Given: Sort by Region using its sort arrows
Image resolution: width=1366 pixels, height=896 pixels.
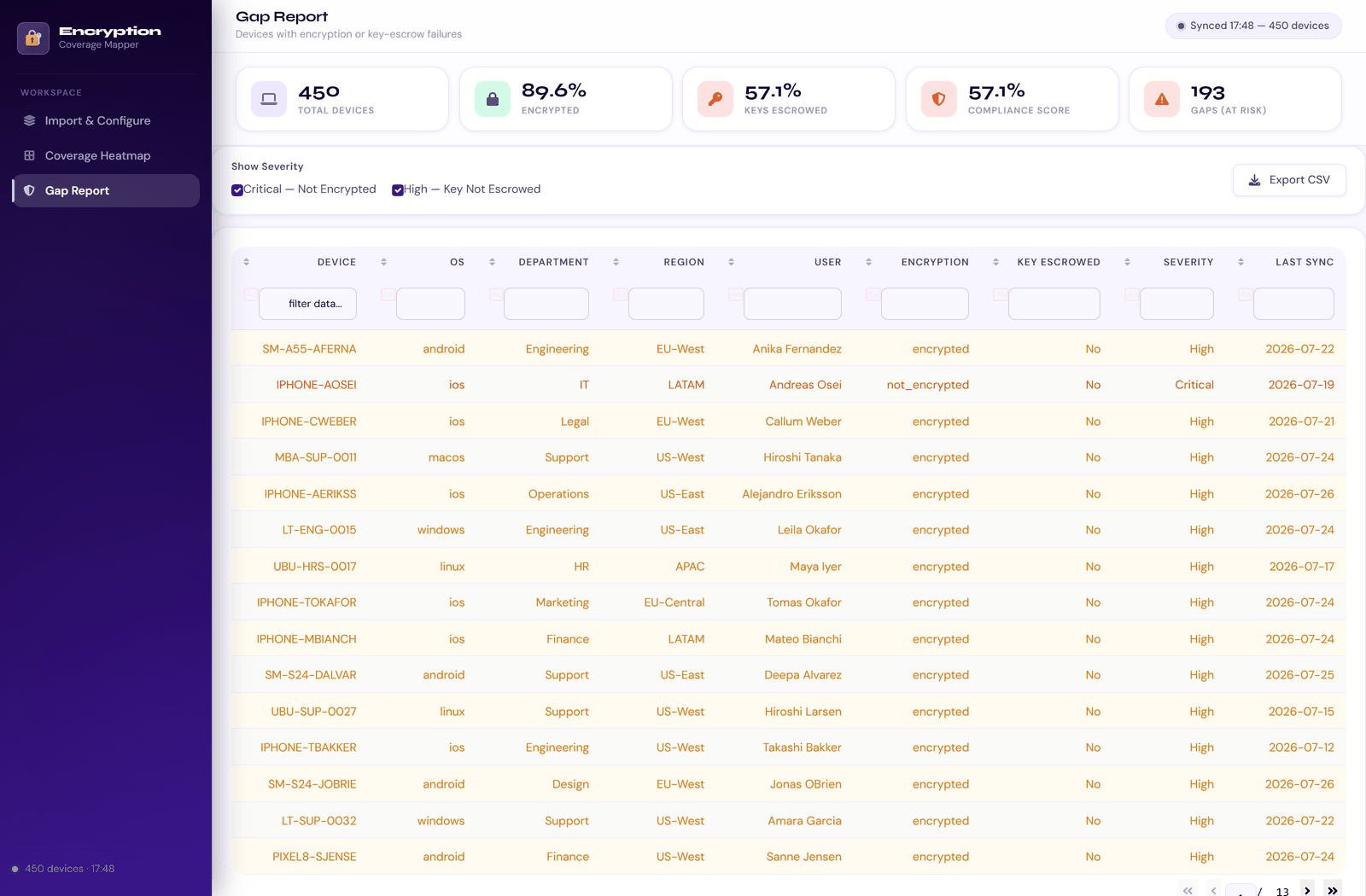Looking at the screenshot, I should point(616,262).
